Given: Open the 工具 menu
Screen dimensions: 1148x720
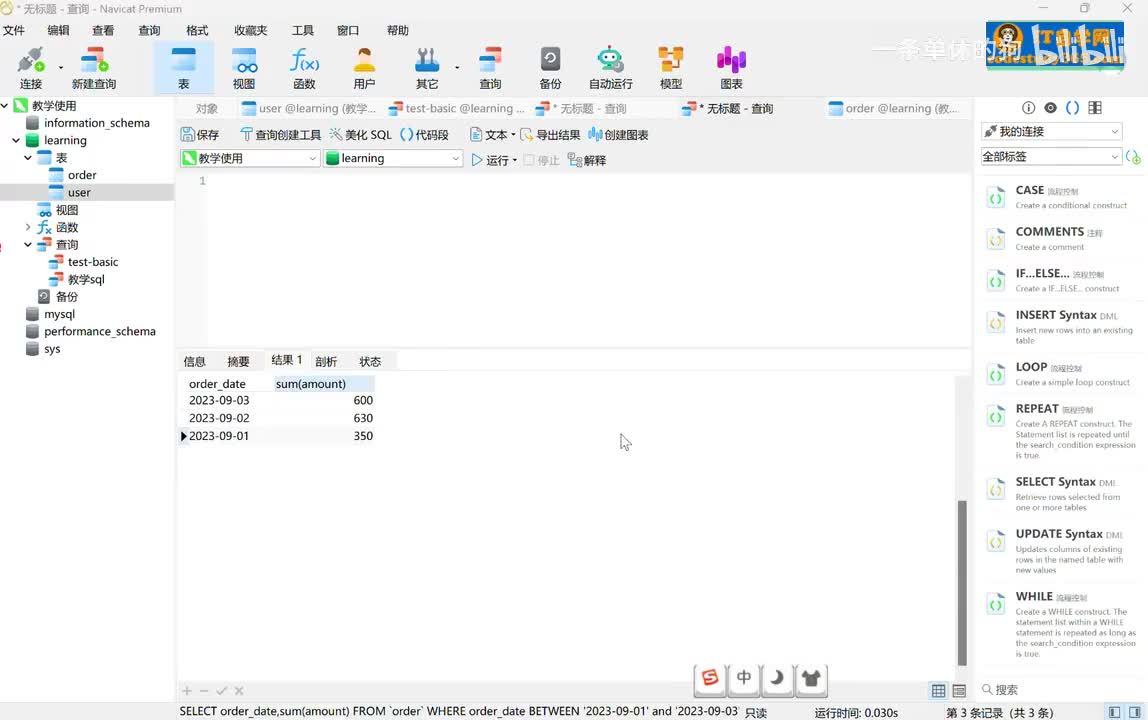Looking at the screenshot, I should [x=302, y=30].
